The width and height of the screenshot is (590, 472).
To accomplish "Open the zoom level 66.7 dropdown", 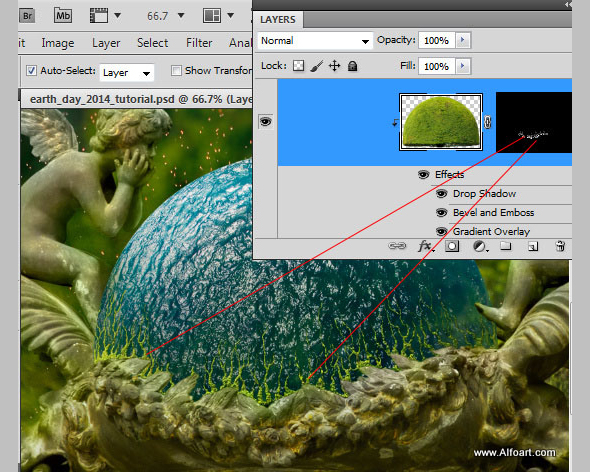I will point(181,15).
